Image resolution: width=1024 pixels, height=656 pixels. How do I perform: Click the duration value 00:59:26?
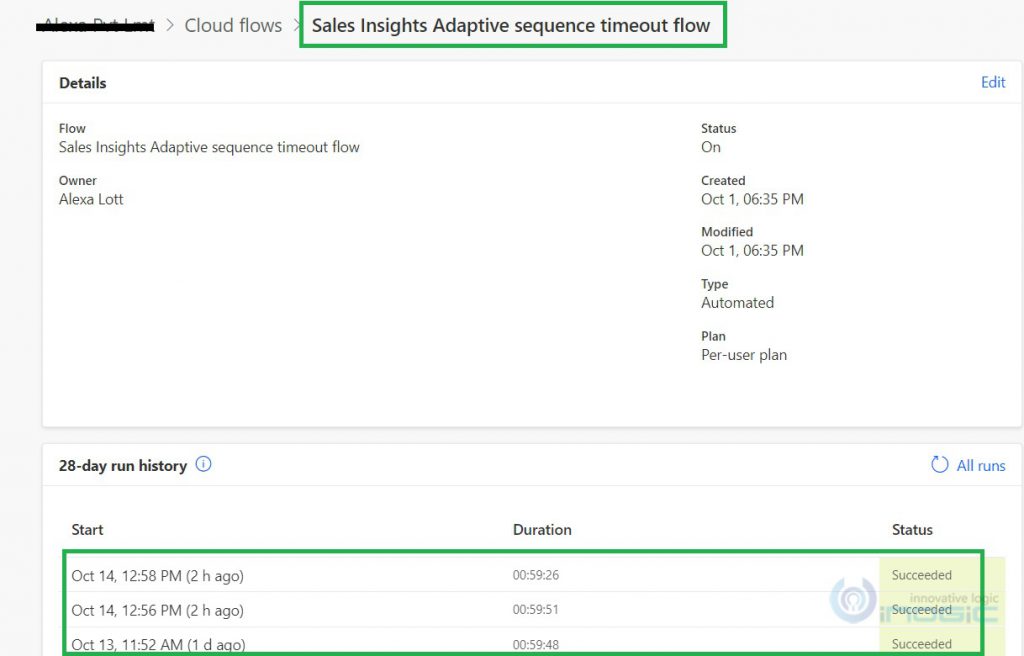click(538, 575)
